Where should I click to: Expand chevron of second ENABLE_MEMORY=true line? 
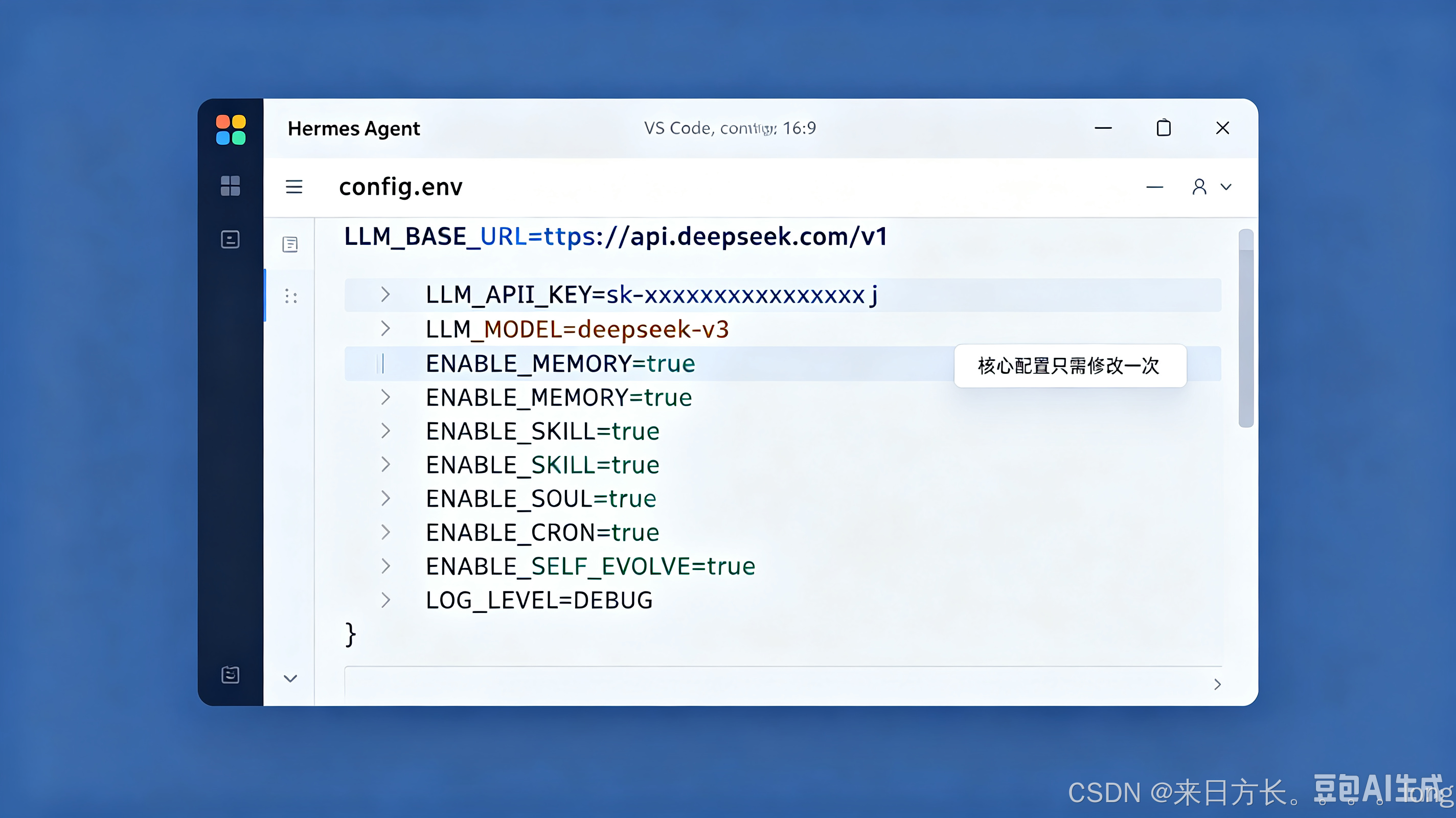pos(385,397)
